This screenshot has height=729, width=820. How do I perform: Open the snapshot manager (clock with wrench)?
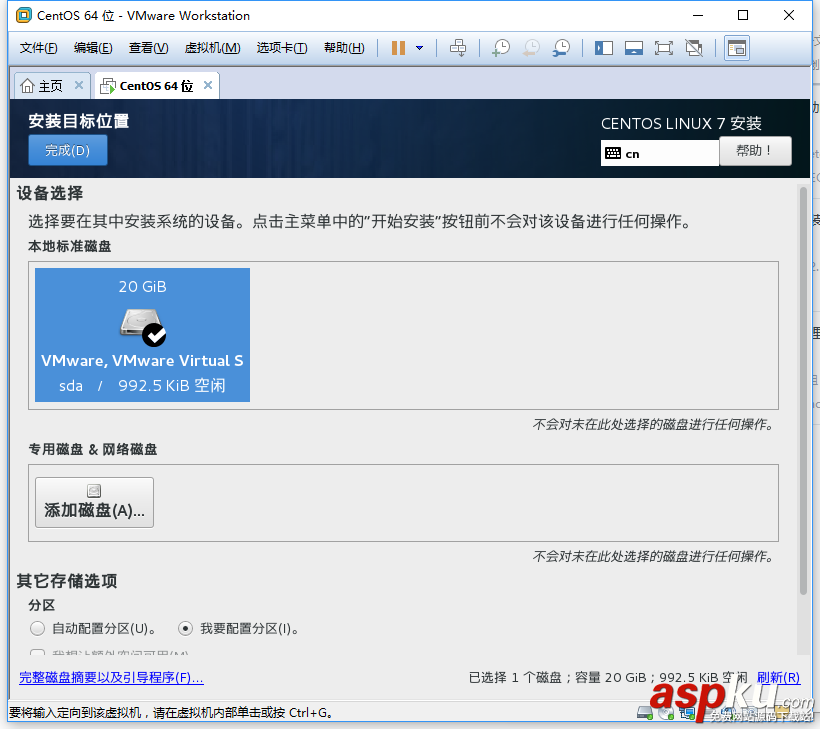(x=562, y=48)
